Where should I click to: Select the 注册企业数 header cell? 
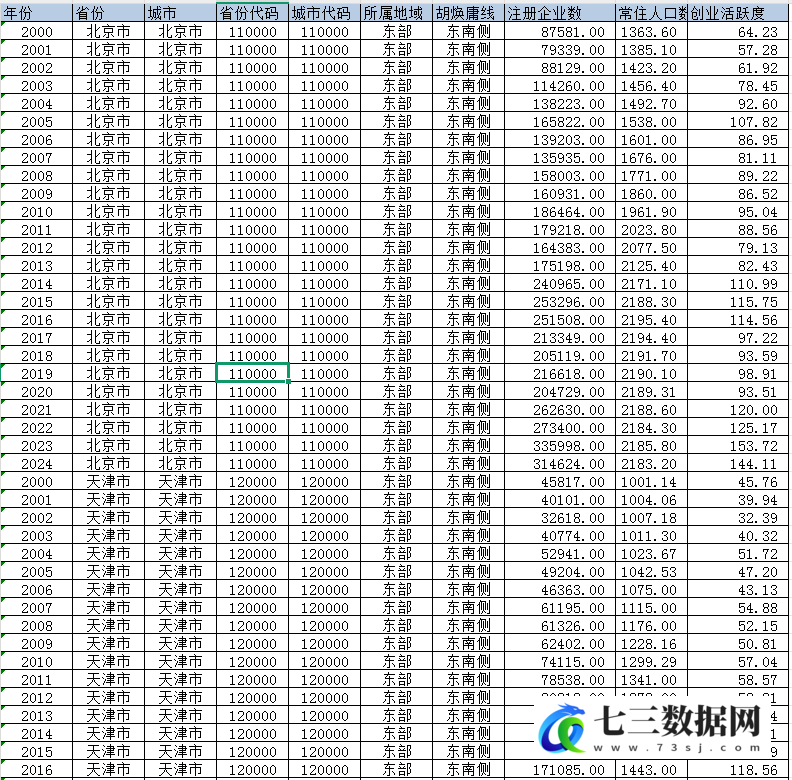(x=560, y=13)
